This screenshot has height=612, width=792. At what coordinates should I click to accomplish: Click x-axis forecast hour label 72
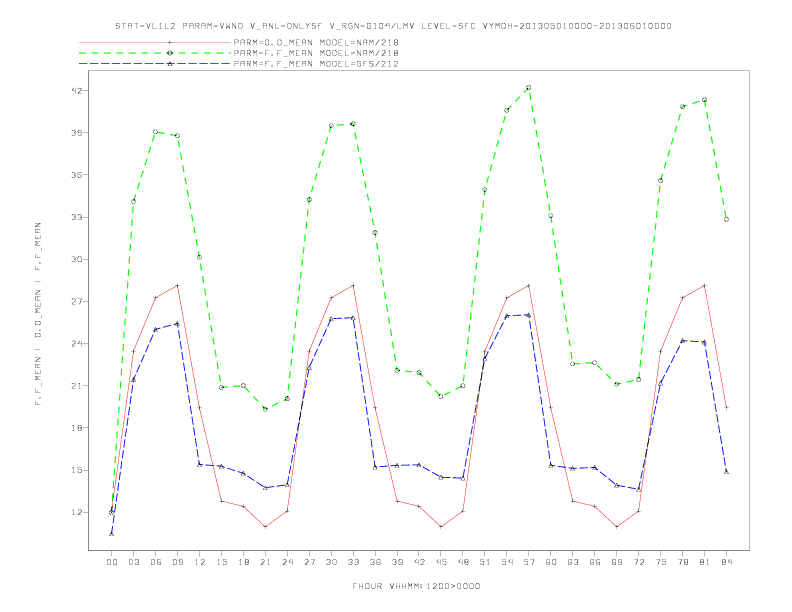(638, 562)
